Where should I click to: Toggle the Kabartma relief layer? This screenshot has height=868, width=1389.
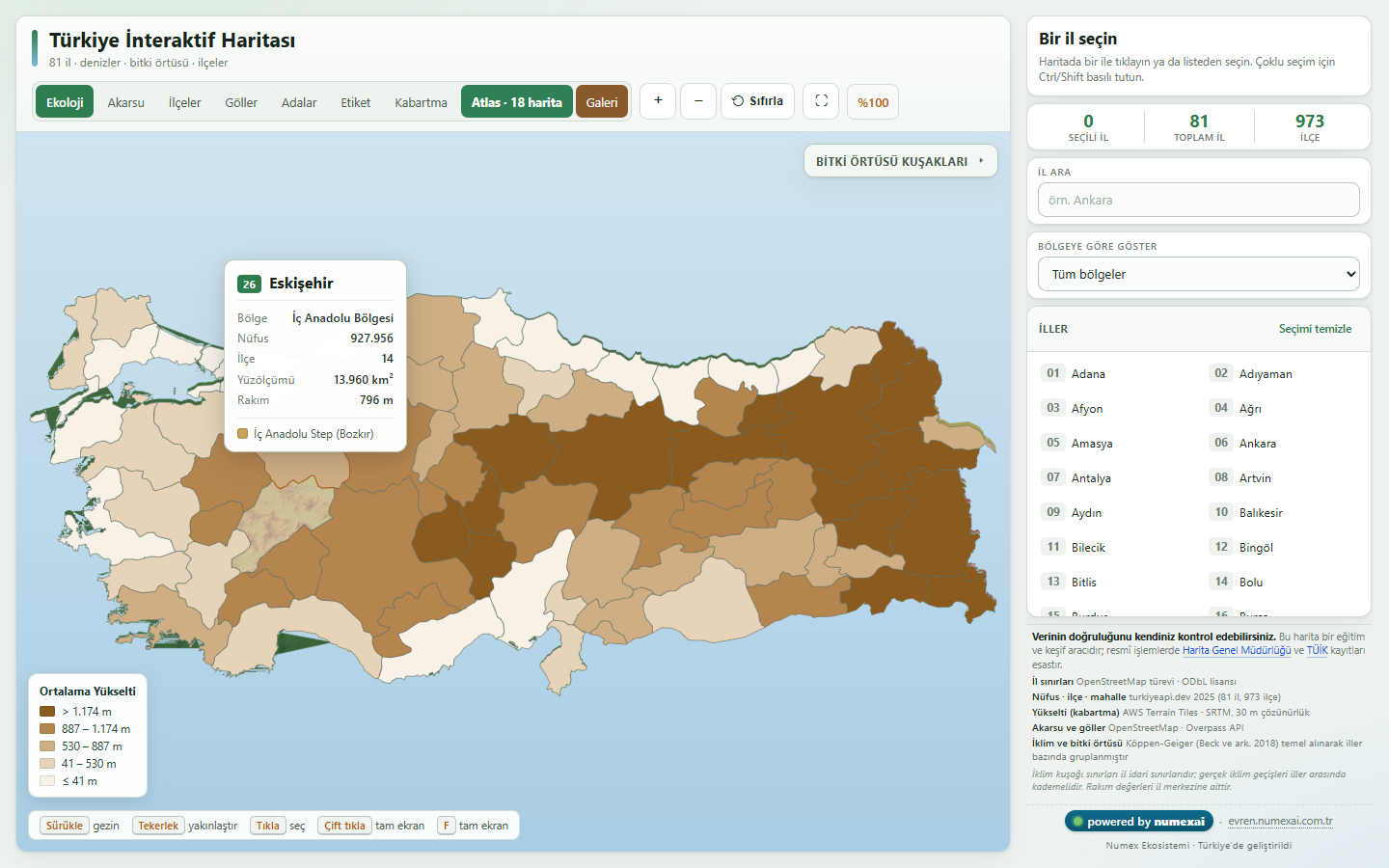[422, 102]
